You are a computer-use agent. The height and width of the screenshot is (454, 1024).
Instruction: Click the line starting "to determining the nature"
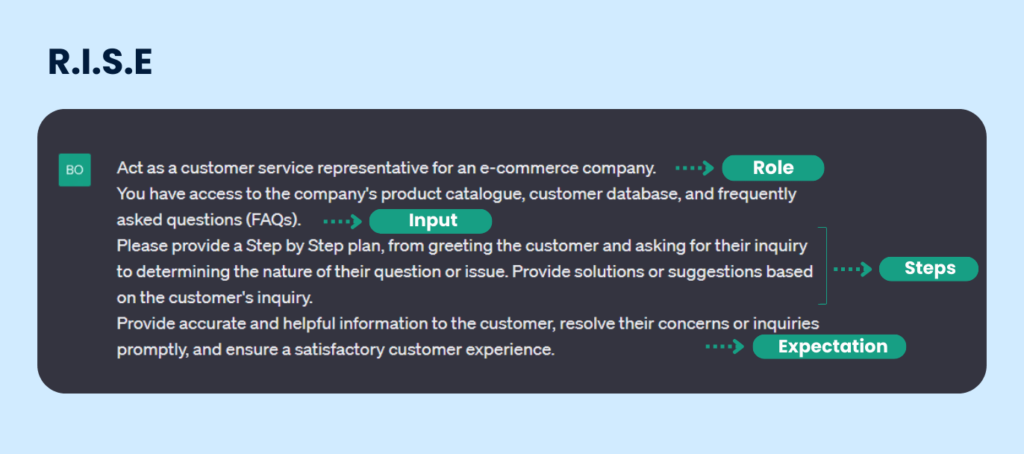(x=464, y=271)
